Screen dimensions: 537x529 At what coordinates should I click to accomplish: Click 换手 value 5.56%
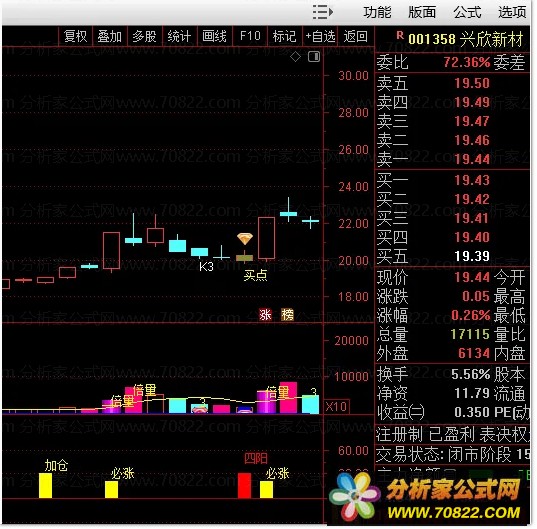click(x=471, y=374)
